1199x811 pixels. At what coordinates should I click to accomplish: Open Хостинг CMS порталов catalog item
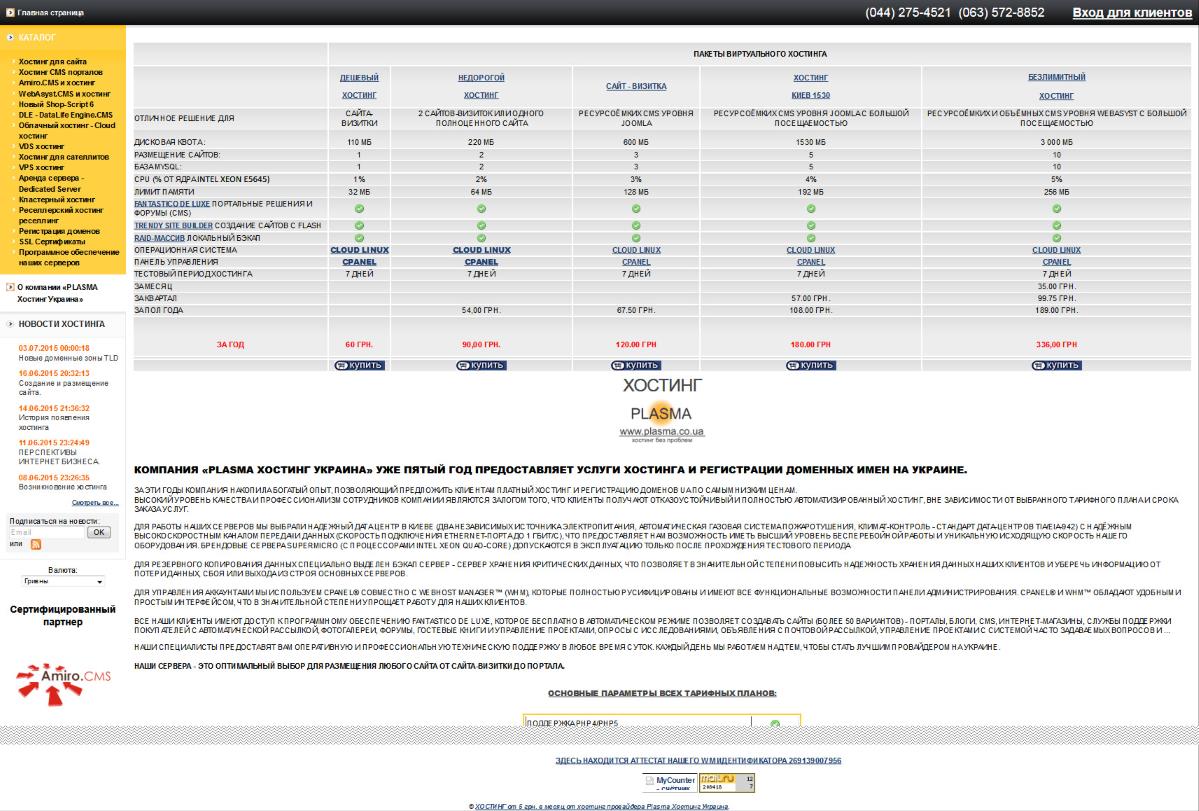[x=60, y=72]
